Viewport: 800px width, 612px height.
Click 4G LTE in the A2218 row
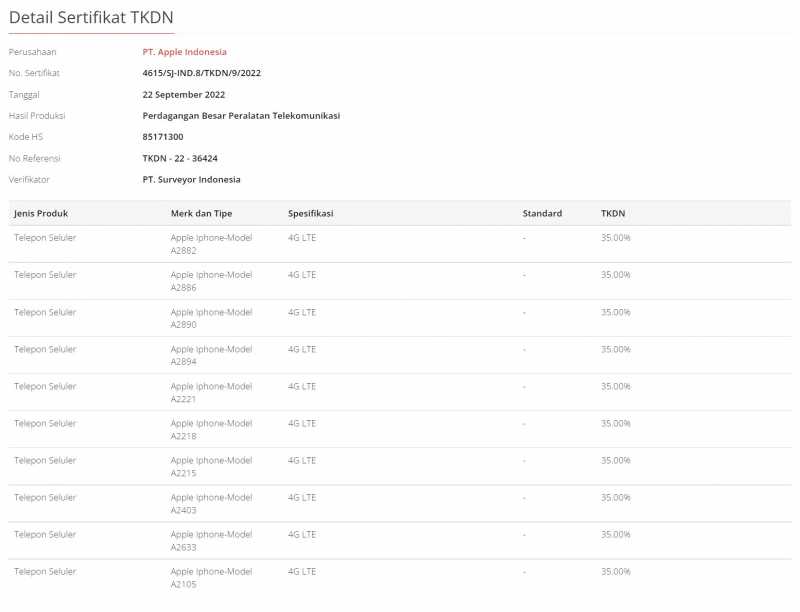(302, 423)
